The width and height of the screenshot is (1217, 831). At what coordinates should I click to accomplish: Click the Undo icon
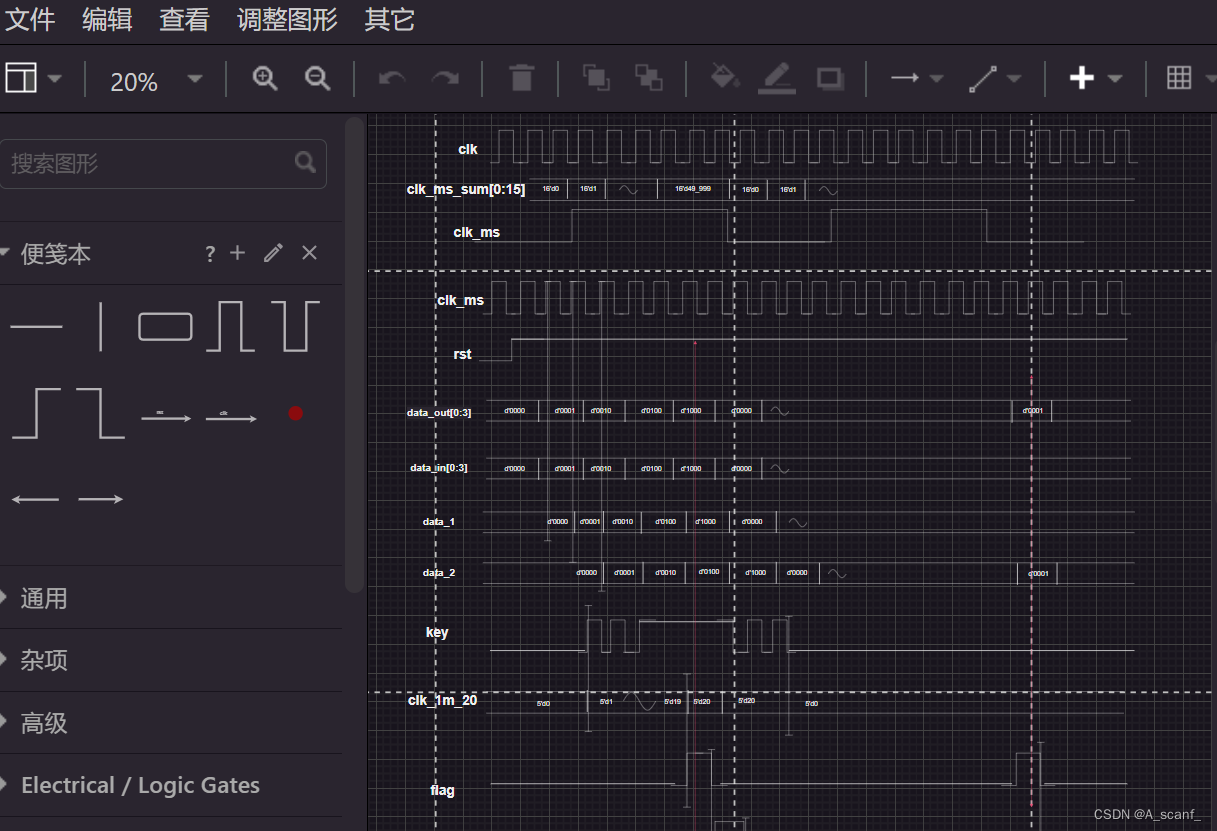(390, 77)
